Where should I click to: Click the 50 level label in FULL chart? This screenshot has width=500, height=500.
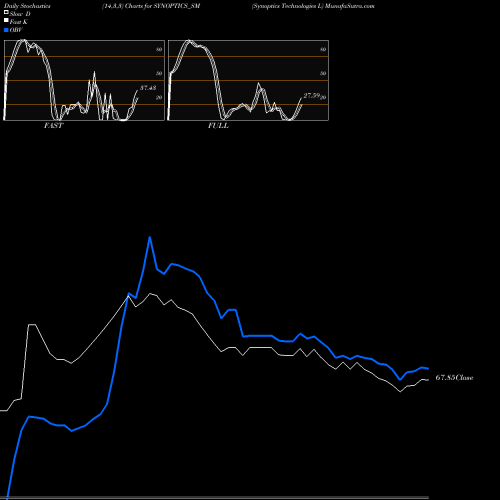pyautogui.click(x=323, y=73)
